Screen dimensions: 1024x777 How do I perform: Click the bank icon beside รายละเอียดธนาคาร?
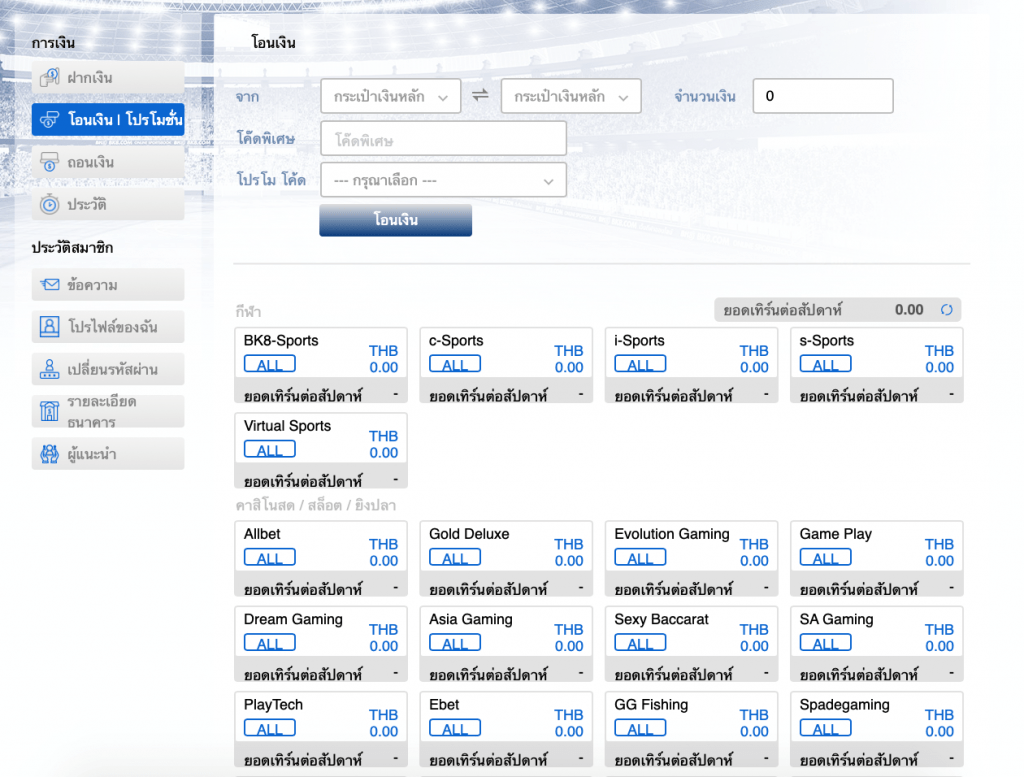(49, 411)
